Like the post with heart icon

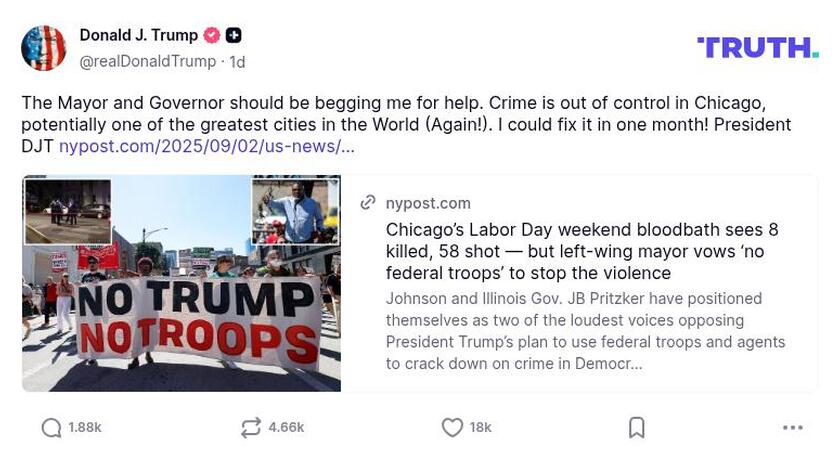pos(452,428)
